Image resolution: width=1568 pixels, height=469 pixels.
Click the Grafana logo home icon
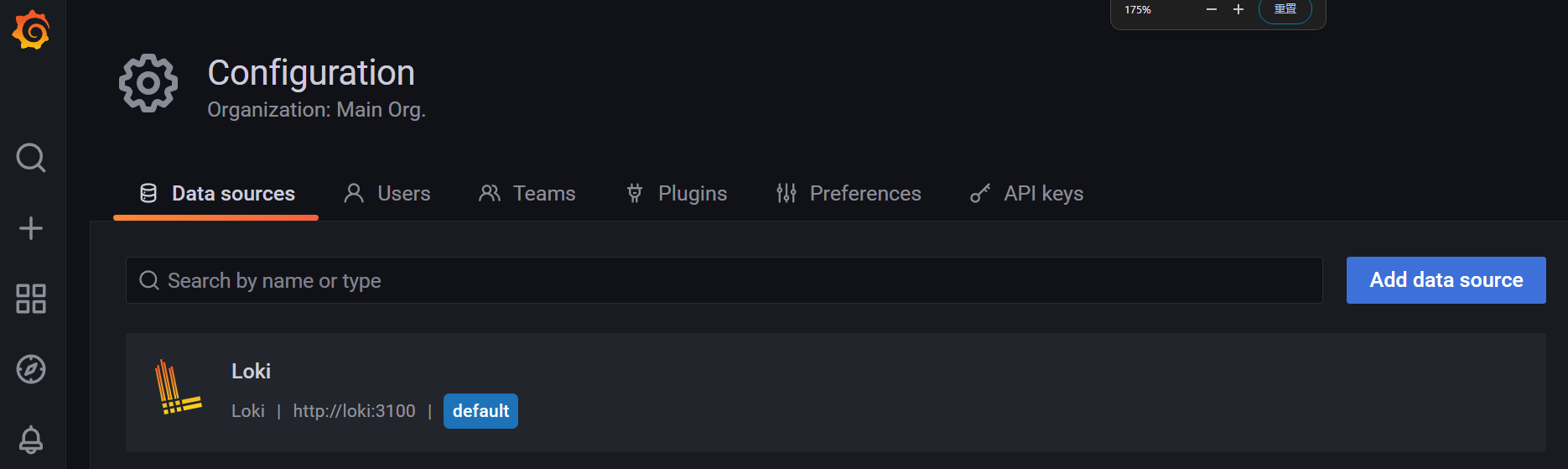tap(31, 30)
